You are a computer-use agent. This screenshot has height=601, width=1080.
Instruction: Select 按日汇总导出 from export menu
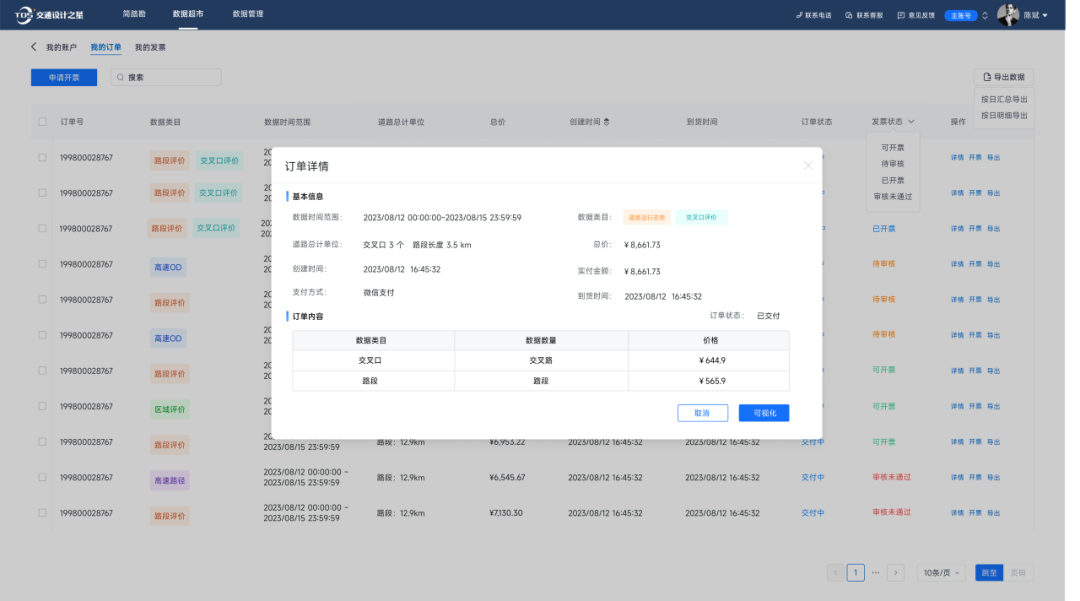[x=1004, y=99]
